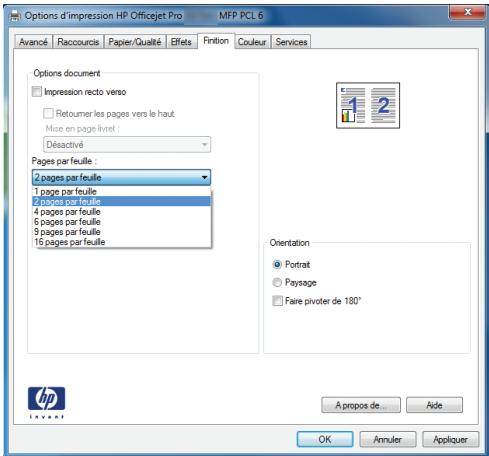Image resolution: width=489 pixels, height=456 pixels.
Task: Check Faire pivoter de 180° option
Action: coord(277,301)
